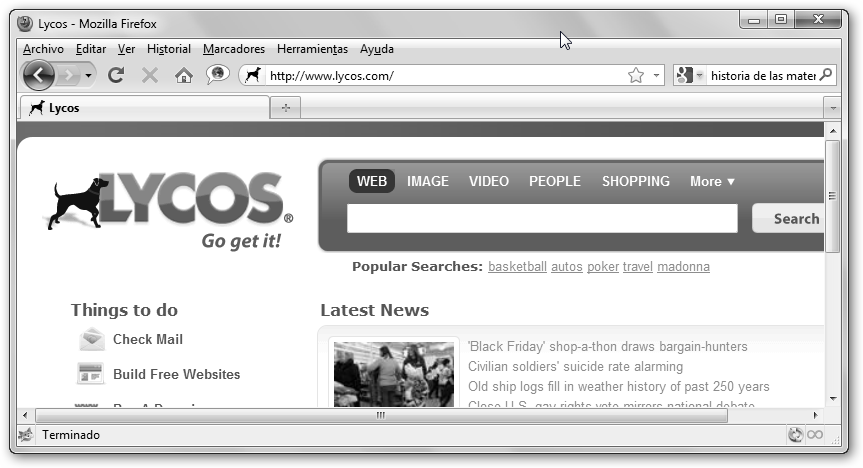Click the horizontal scrollbar thumb
Viewport: 863px width, 468px height.
click(x=380, y=415)
